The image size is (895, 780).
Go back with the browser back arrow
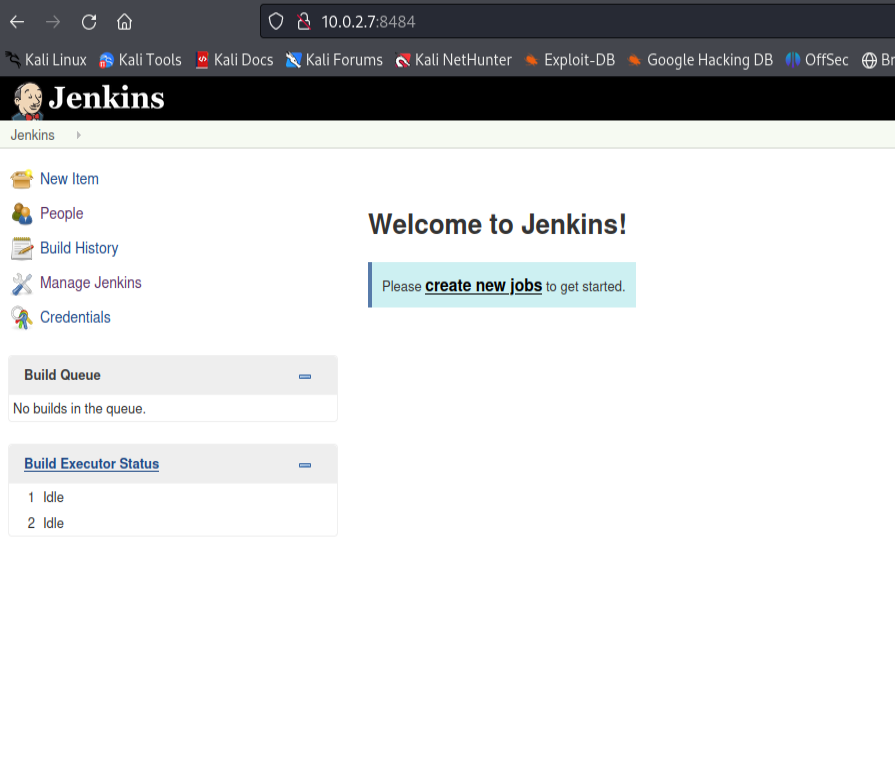click(x=17, y=22)
